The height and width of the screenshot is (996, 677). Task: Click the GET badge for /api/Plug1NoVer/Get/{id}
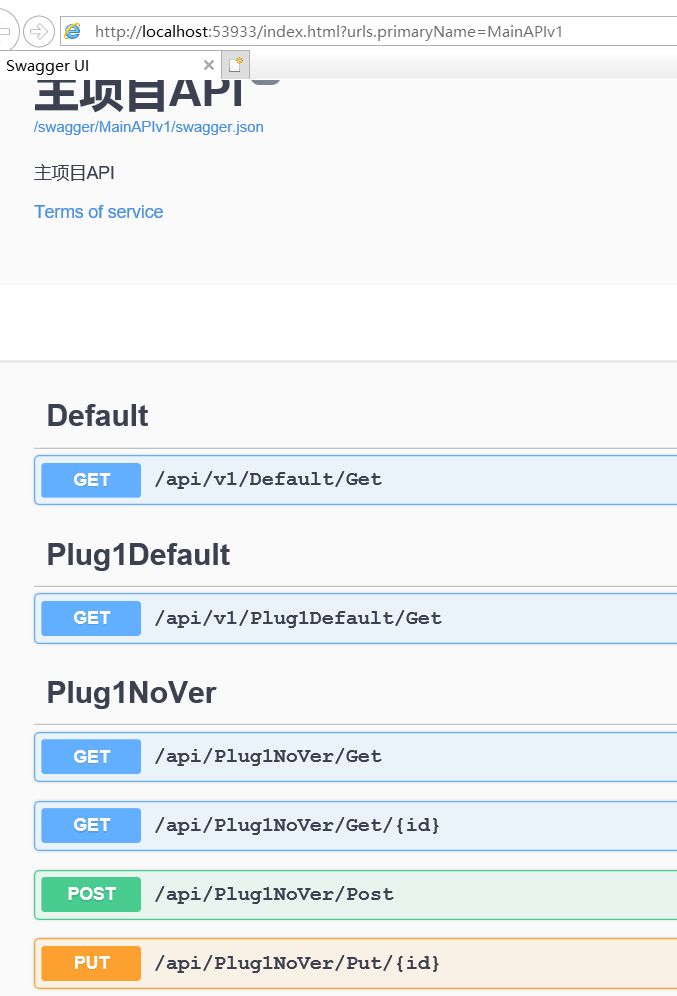[91, 825]
